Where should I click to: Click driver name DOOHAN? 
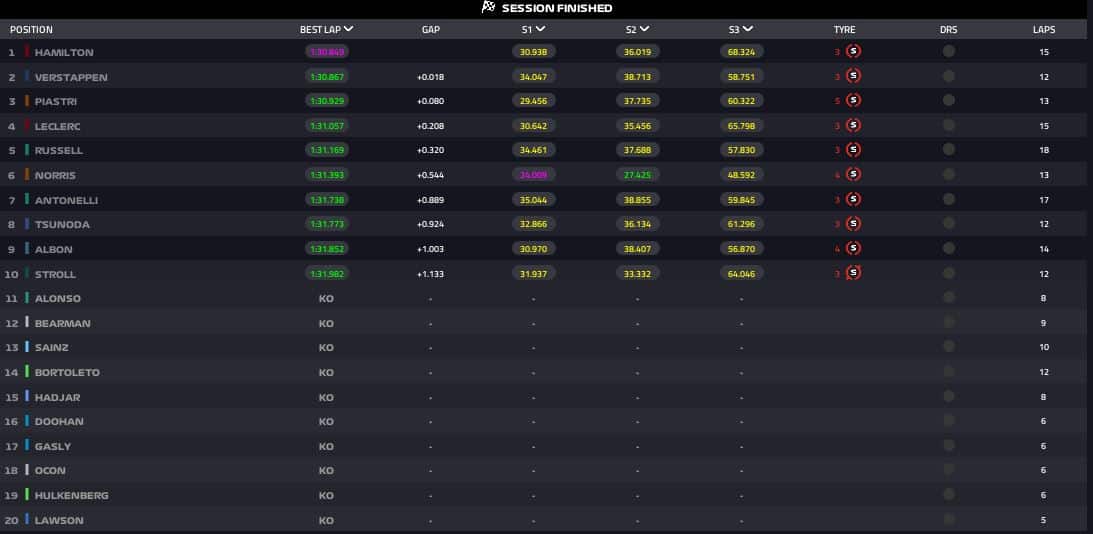[57, 422]
